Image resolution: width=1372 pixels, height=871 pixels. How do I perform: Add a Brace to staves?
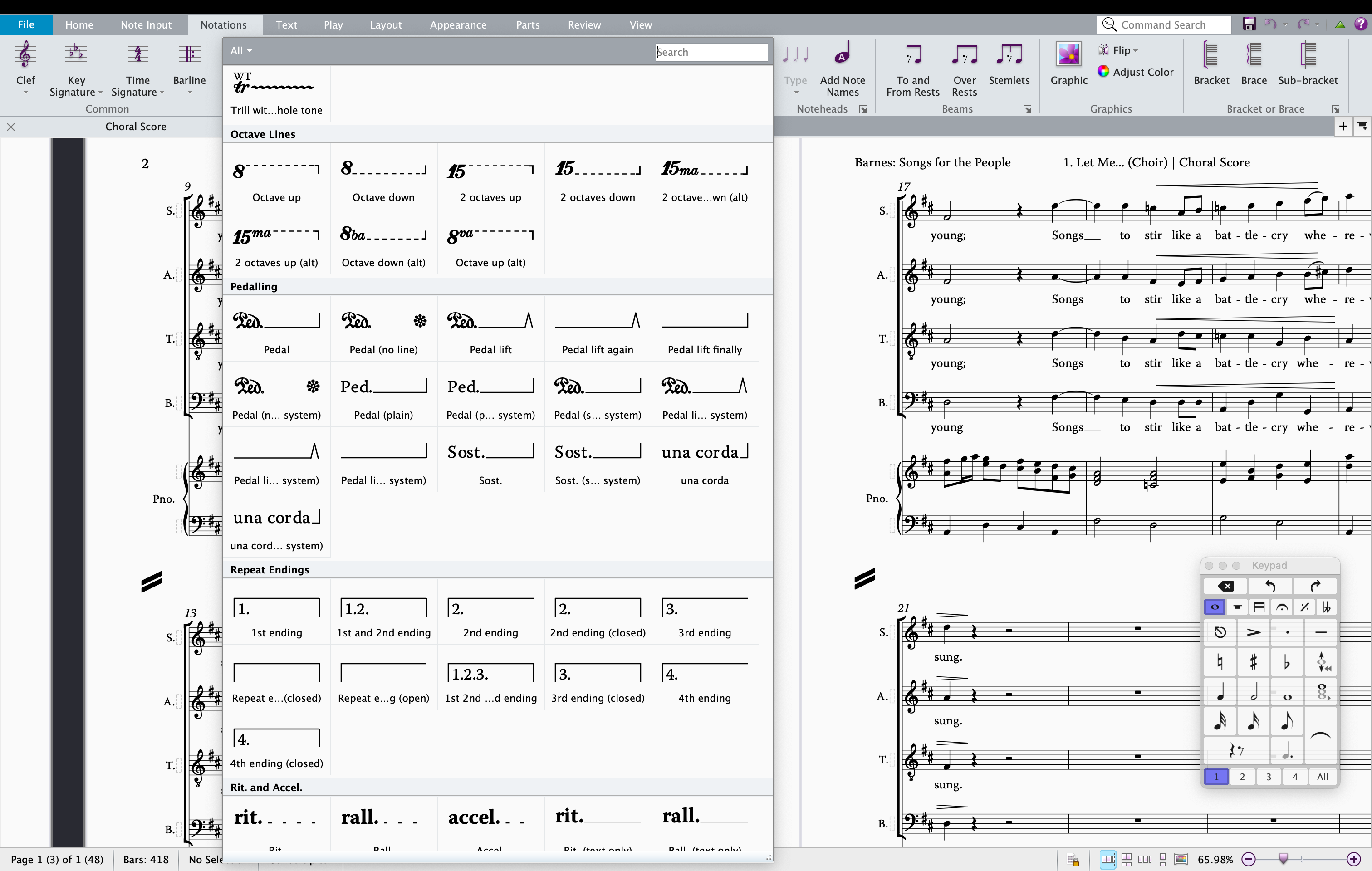coord(1254,64)
